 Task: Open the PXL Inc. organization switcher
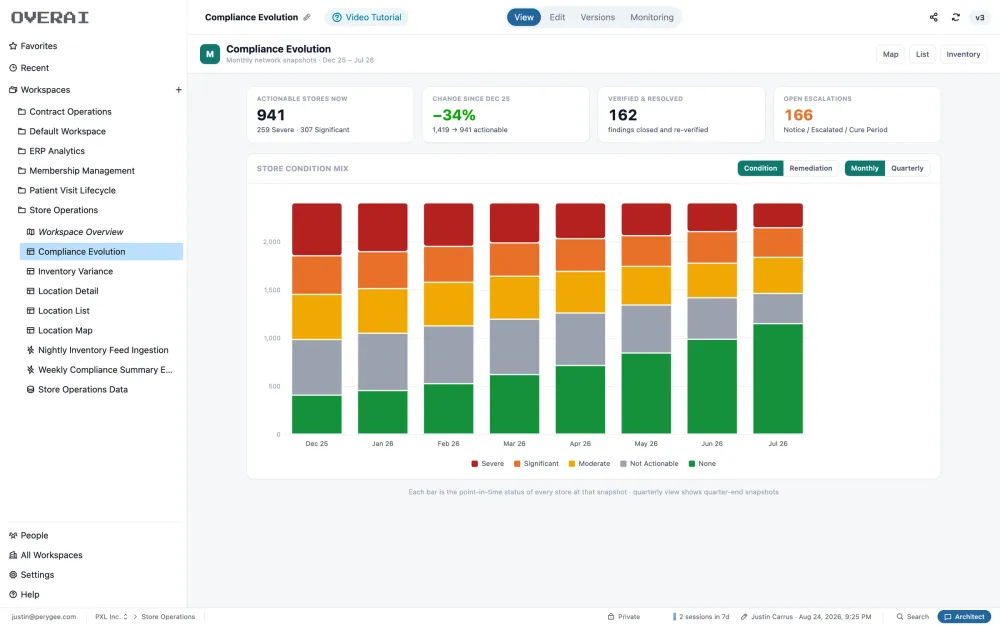111,617
